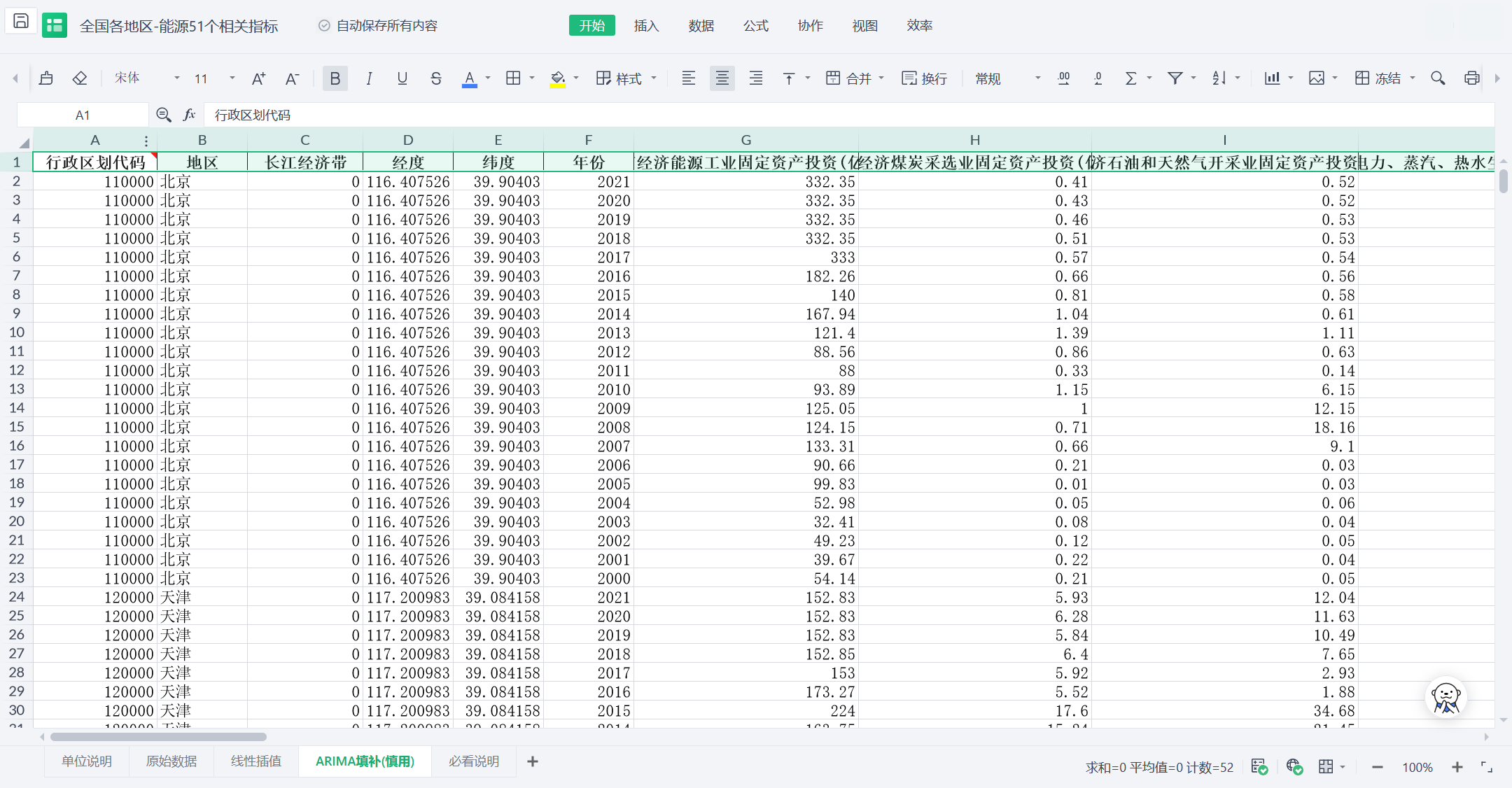Toggle strikethrough formatting

[435, 78]
